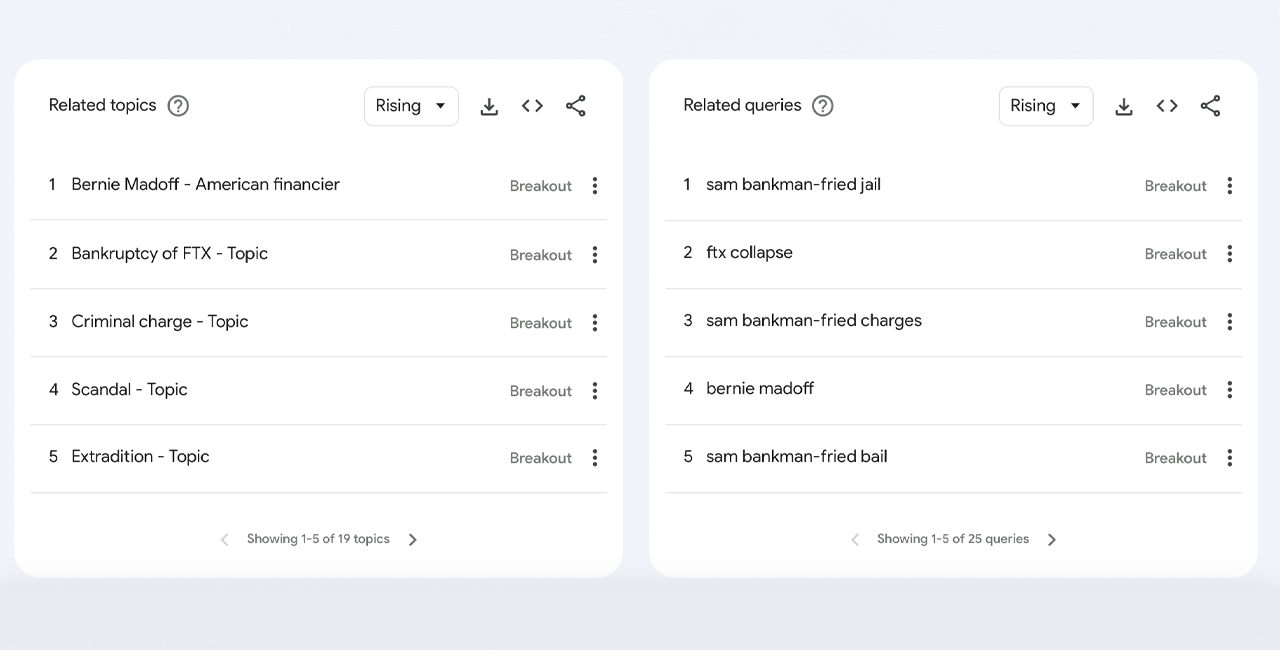The height and width of the screenshot is (650, 1280).
Task: Open embed code for Related queries
Action: coord(1167,106)
